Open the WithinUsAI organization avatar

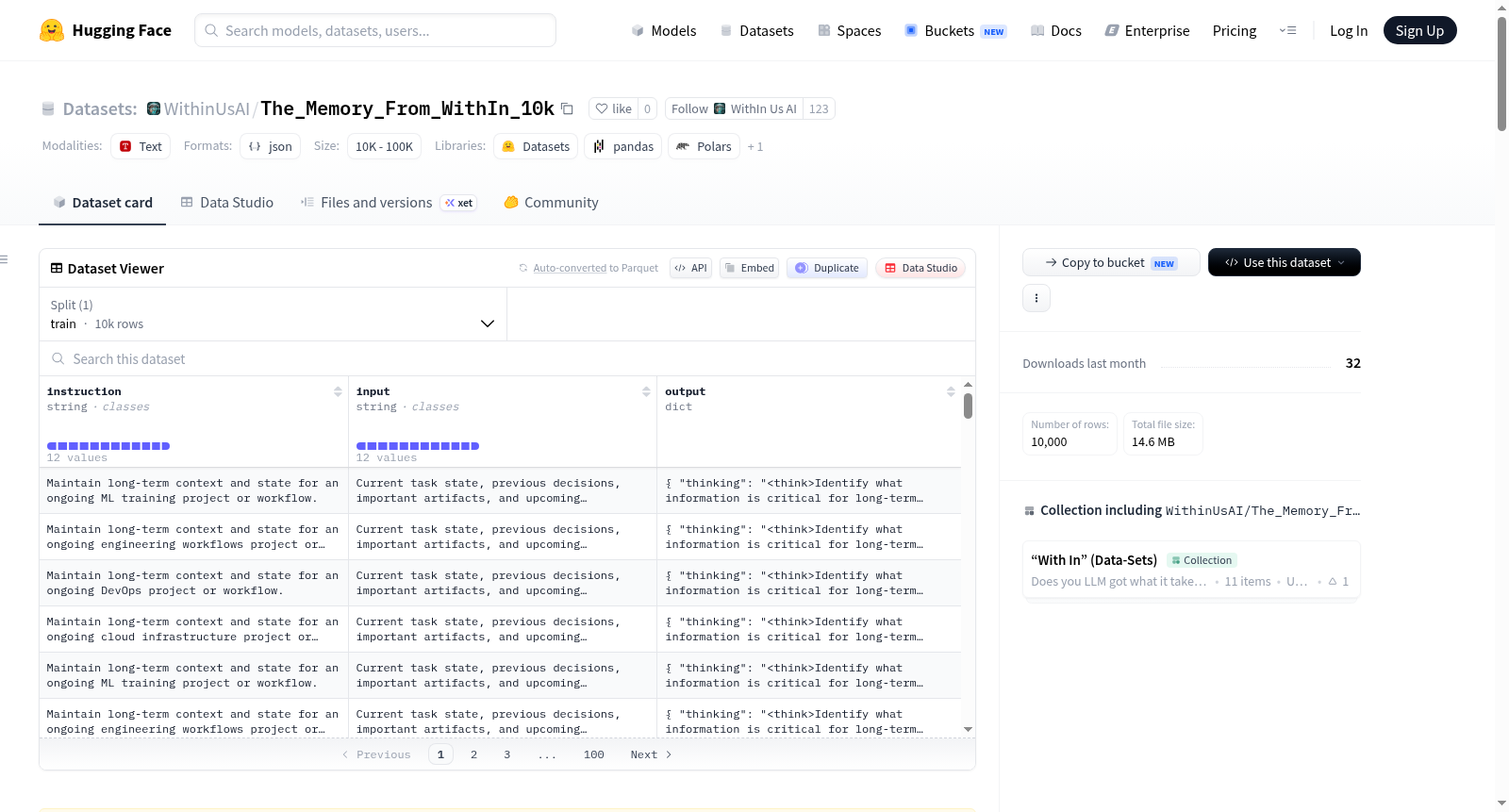click(154, 108)
